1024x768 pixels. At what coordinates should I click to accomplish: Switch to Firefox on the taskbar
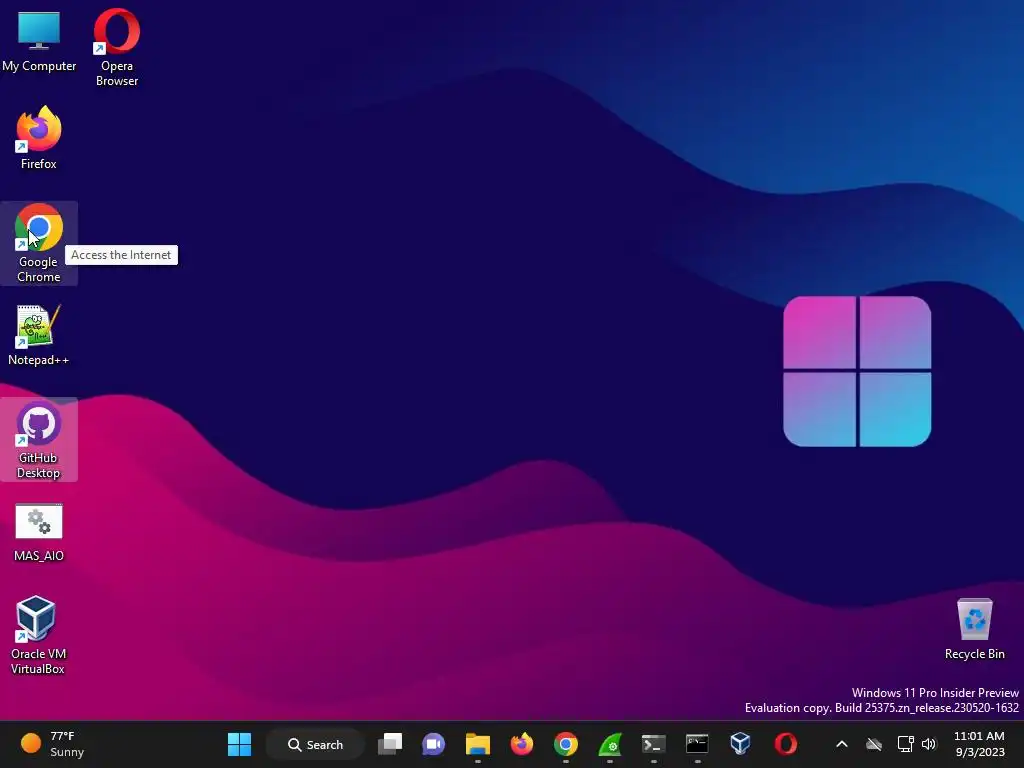pos(522,744)
